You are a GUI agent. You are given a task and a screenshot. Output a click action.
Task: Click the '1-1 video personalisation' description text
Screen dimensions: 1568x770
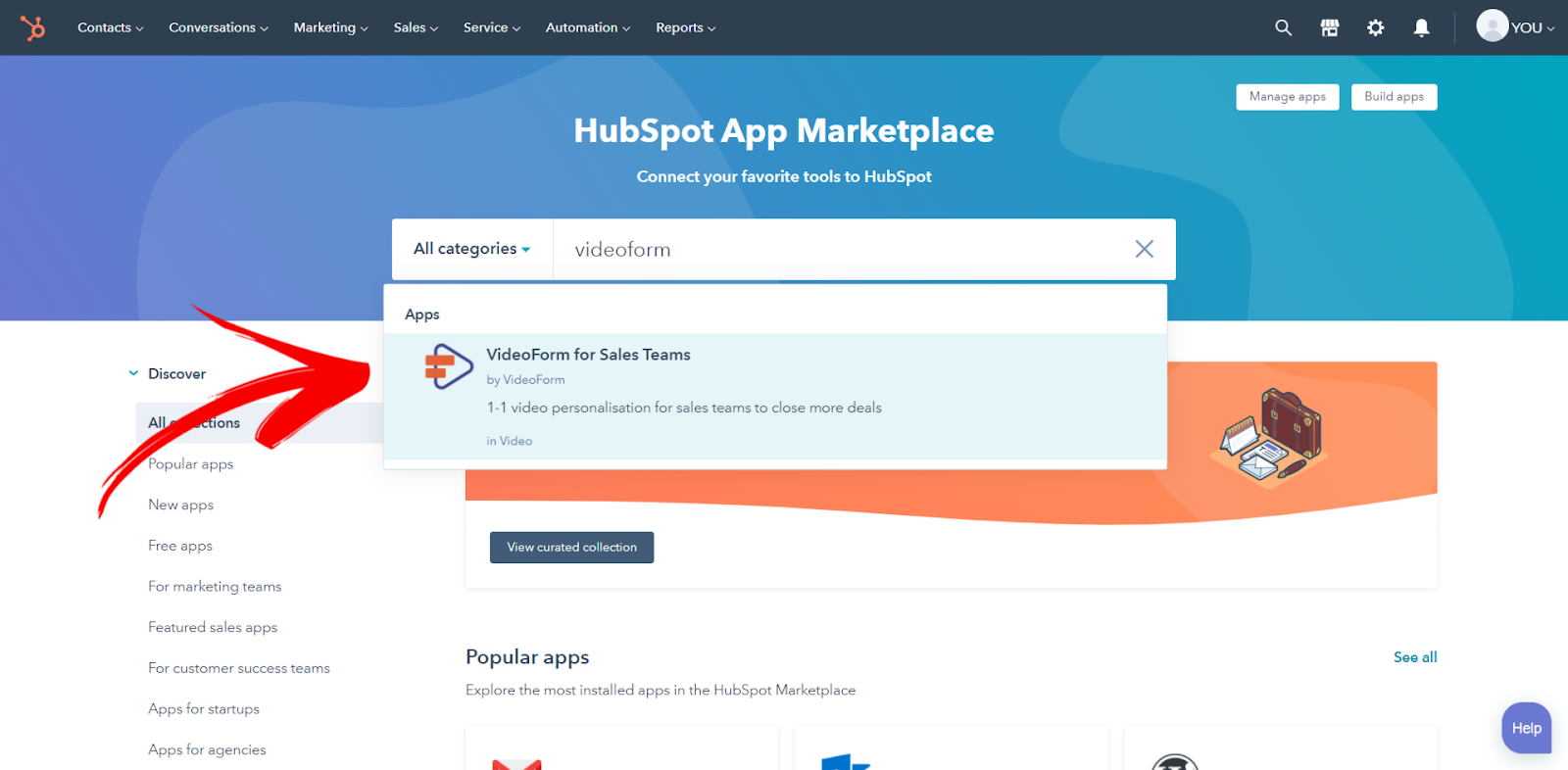click(x=684, y=408)
